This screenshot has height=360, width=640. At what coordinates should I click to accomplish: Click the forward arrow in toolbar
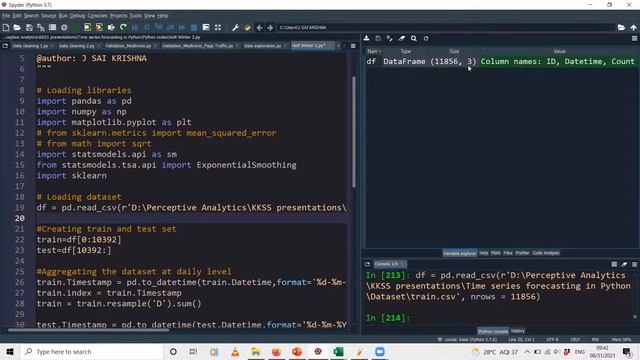[270, 27]
